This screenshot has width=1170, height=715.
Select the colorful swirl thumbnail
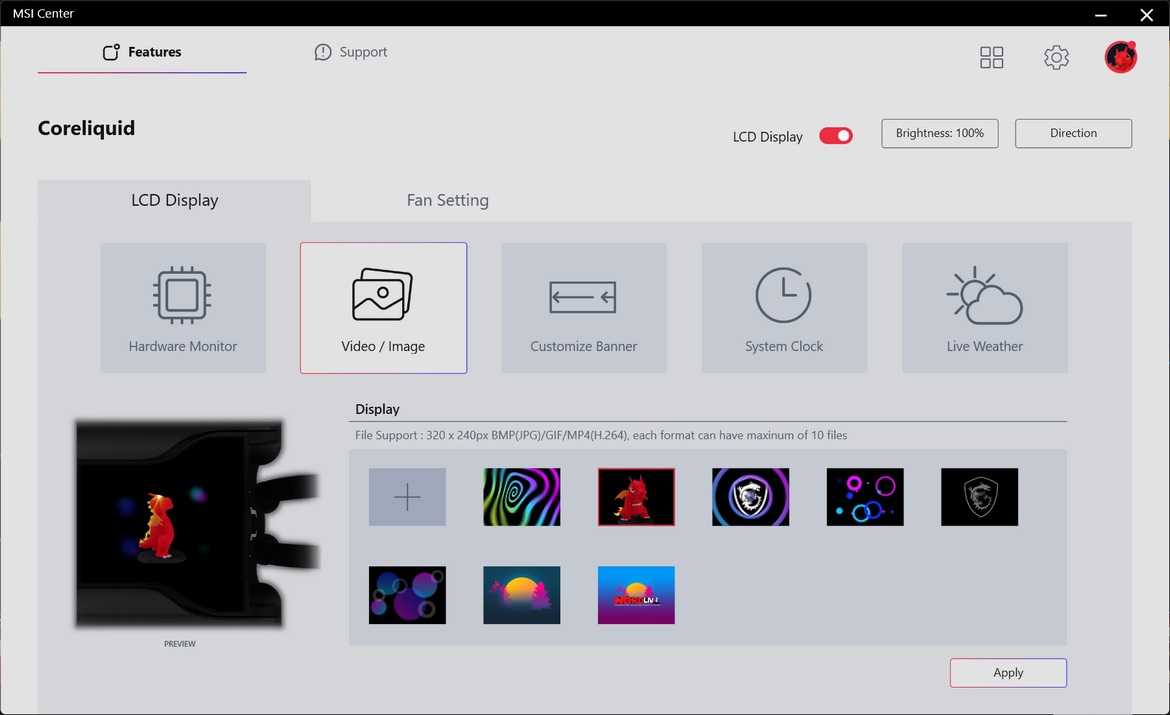[522, 497]
